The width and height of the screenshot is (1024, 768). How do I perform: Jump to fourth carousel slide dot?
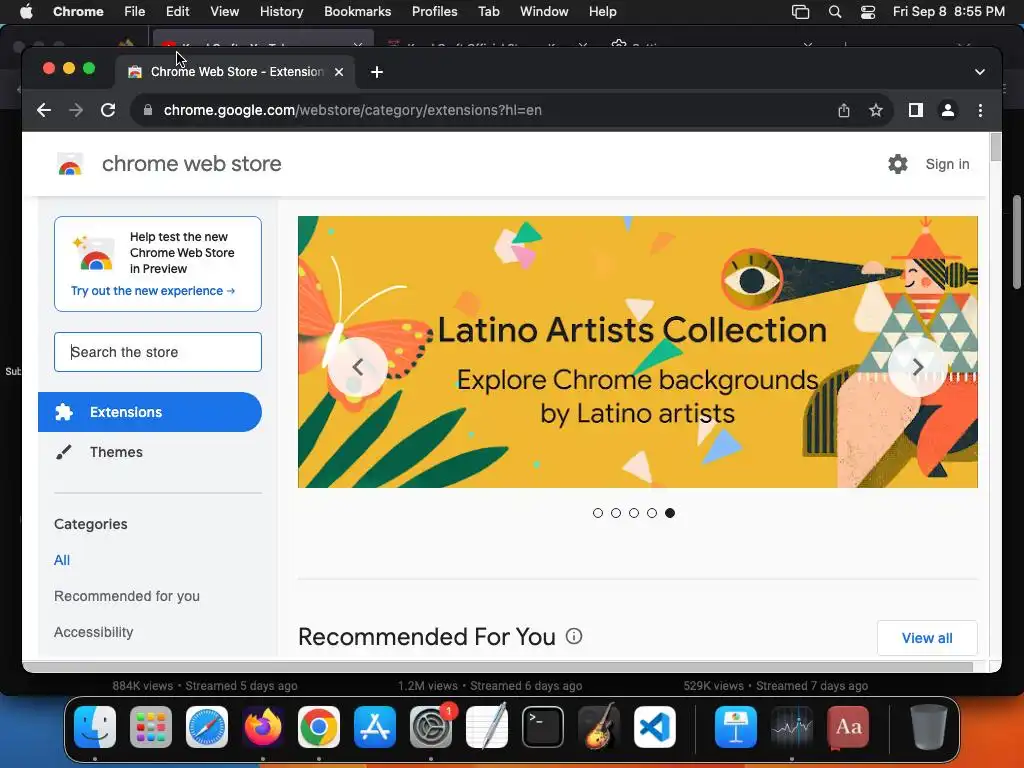coord(652,513)
